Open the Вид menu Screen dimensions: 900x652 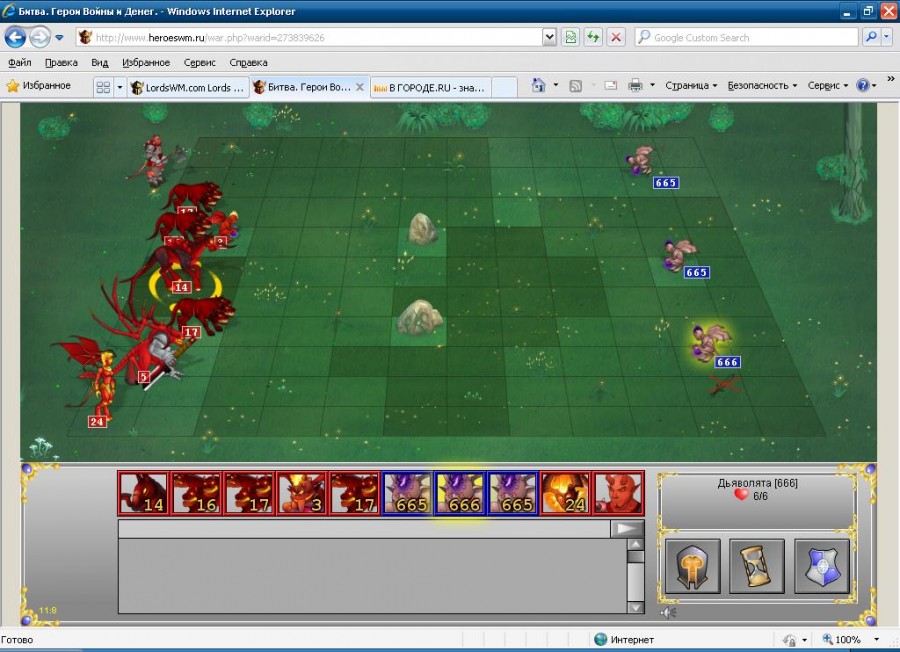coord(100,63)
